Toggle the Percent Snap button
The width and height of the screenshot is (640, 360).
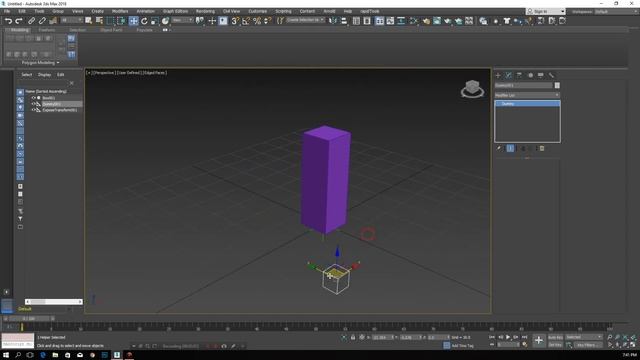click(257, 21)
